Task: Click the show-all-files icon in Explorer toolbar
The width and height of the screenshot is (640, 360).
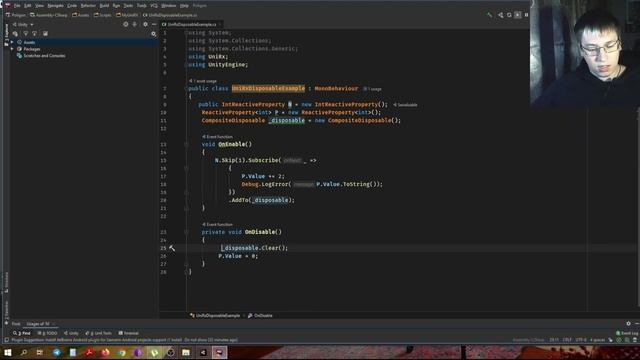Action: [x=45, y=34]
